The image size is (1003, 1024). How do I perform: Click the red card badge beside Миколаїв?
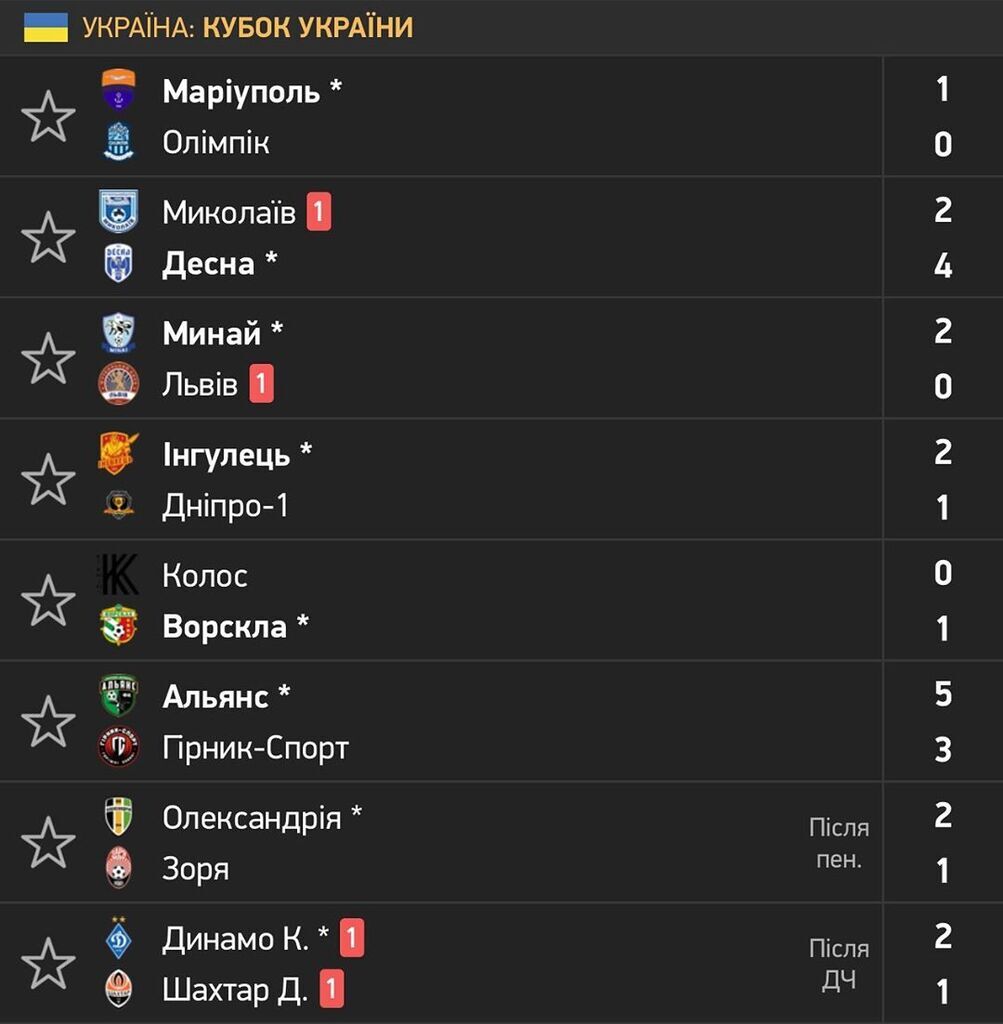click(319, 212)
